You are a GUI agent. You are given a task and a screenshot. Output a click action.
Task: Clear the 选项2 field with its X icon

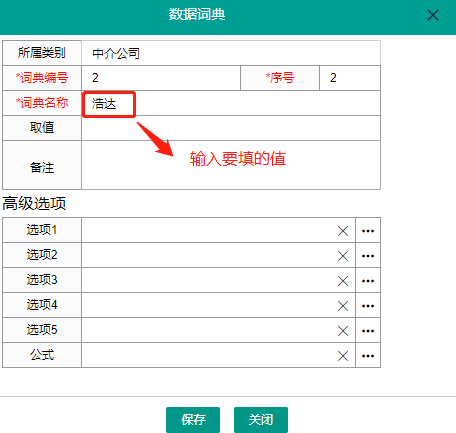343,256
